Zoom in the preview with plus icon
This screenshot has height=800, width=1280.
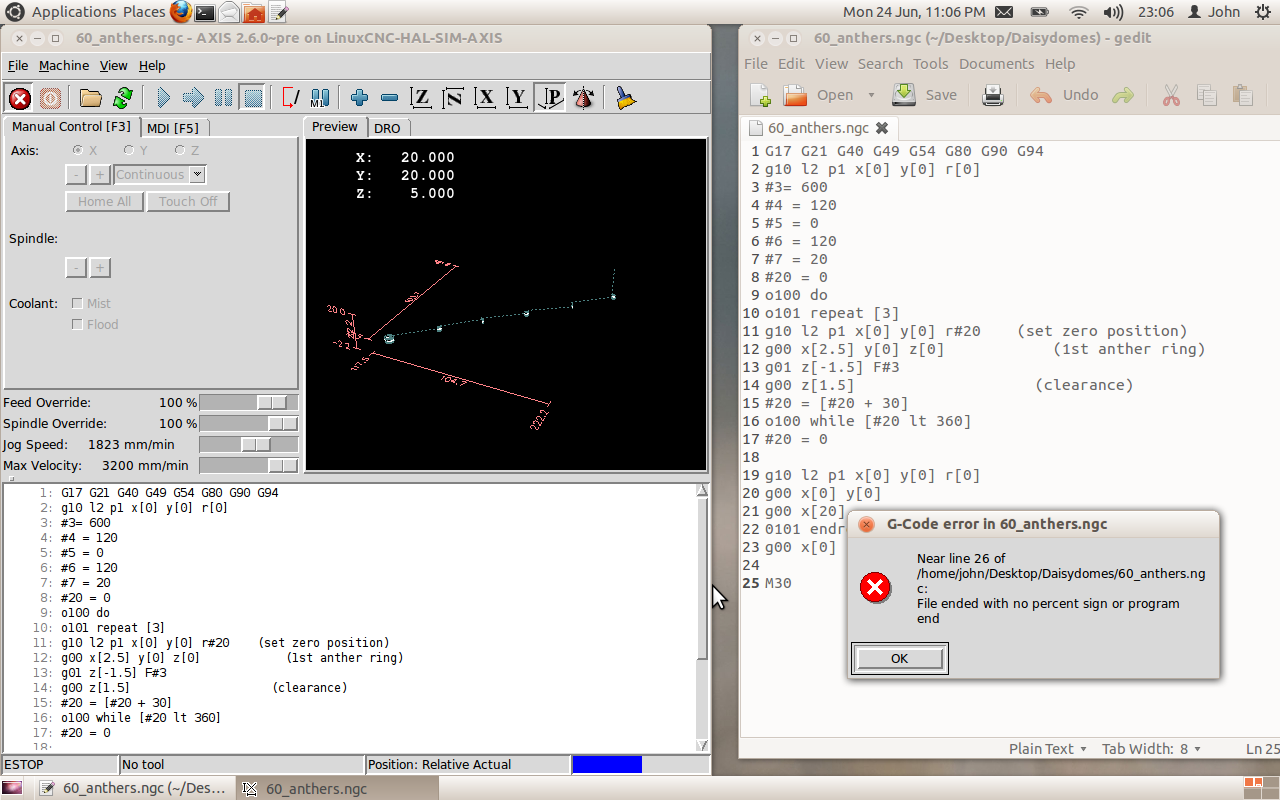(360, 97)
